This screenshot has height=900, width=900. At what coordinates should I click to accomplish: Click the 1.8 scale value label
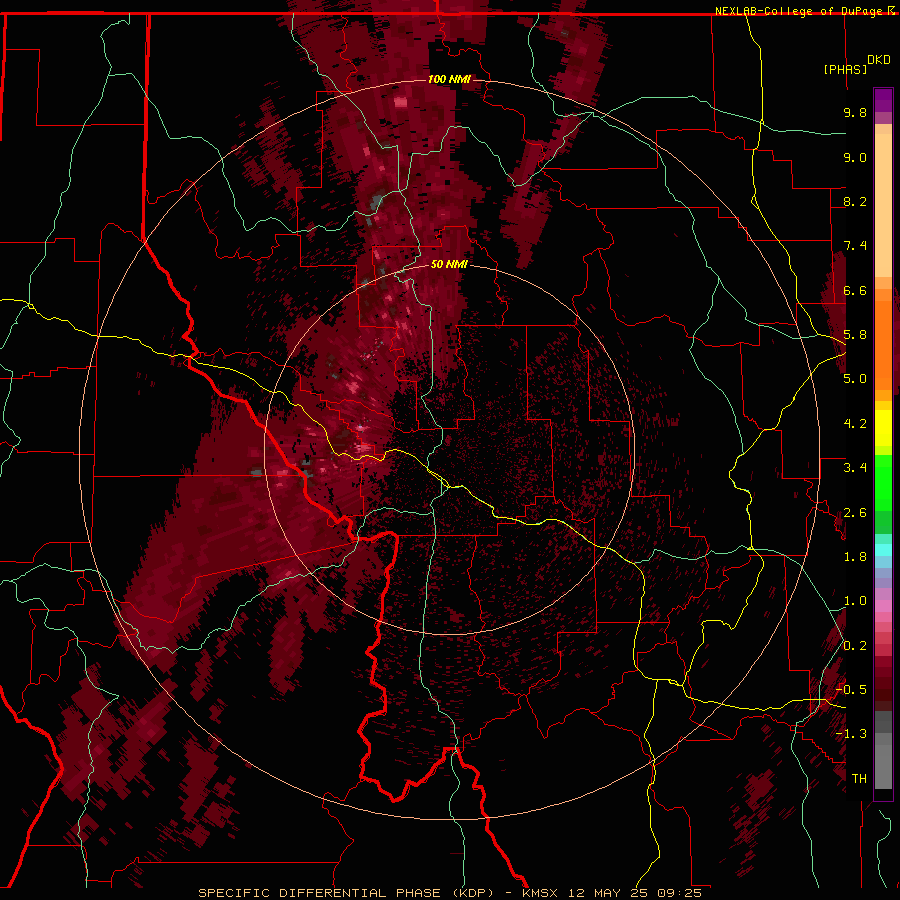[x=855, y=557]
